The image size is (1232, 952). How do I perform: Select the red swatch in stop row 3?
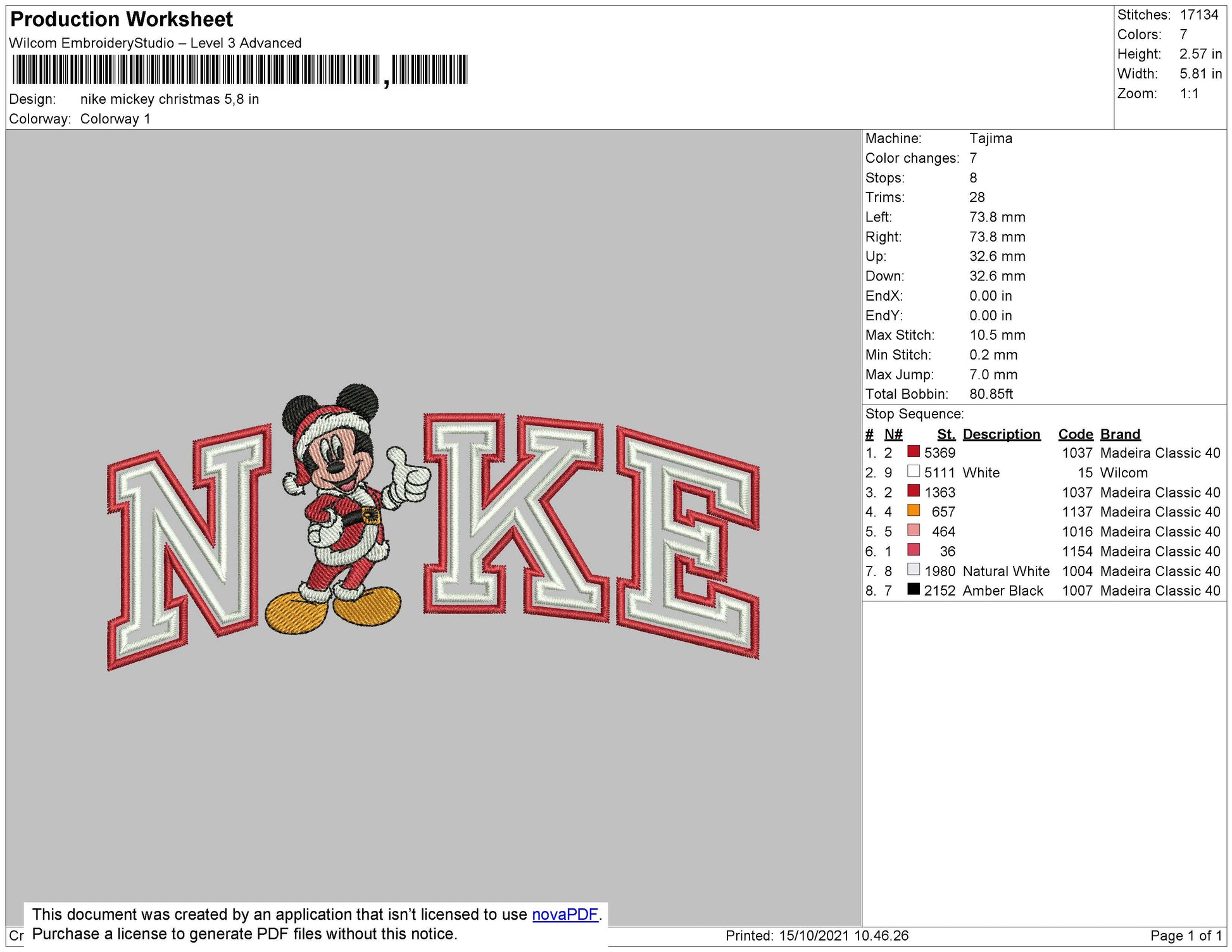pyautogui.click(x=914, y=491)
